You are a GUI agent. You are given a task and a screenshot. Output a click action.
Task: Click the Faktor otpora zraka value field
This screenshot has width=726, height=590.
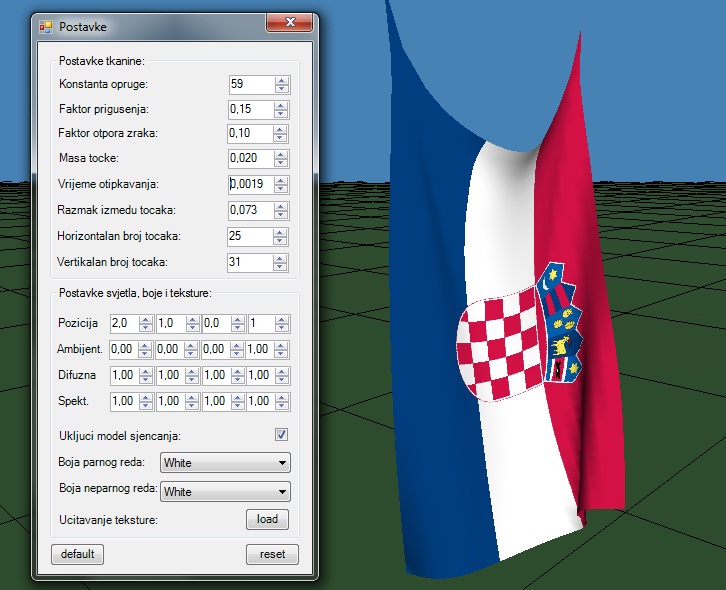pos(250,133)
